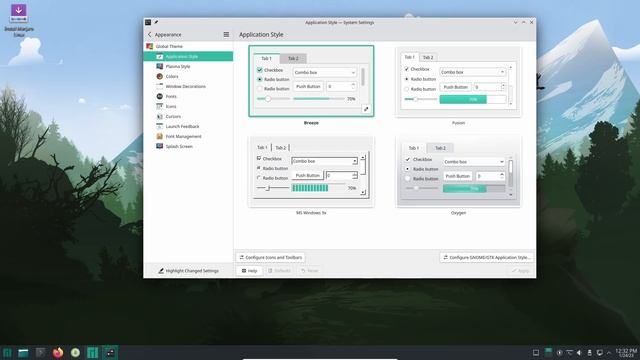Select the second Radio button in the Fusion preview
This screenshot has height=360, width=640.
click(x=407, y=89)
